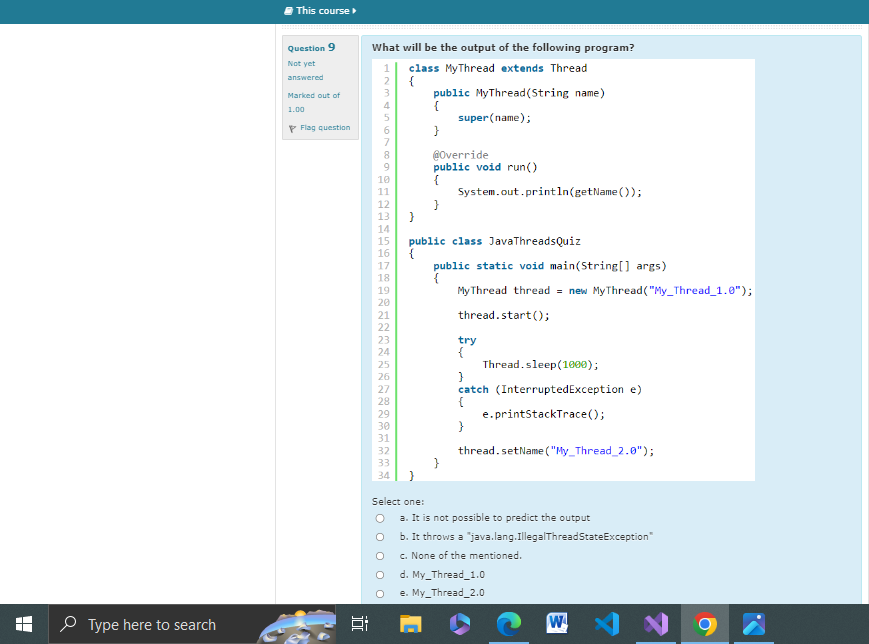Screen dimensions: 869x644
Task: Open the Copilot icon in taskbar
Action: 458,624
